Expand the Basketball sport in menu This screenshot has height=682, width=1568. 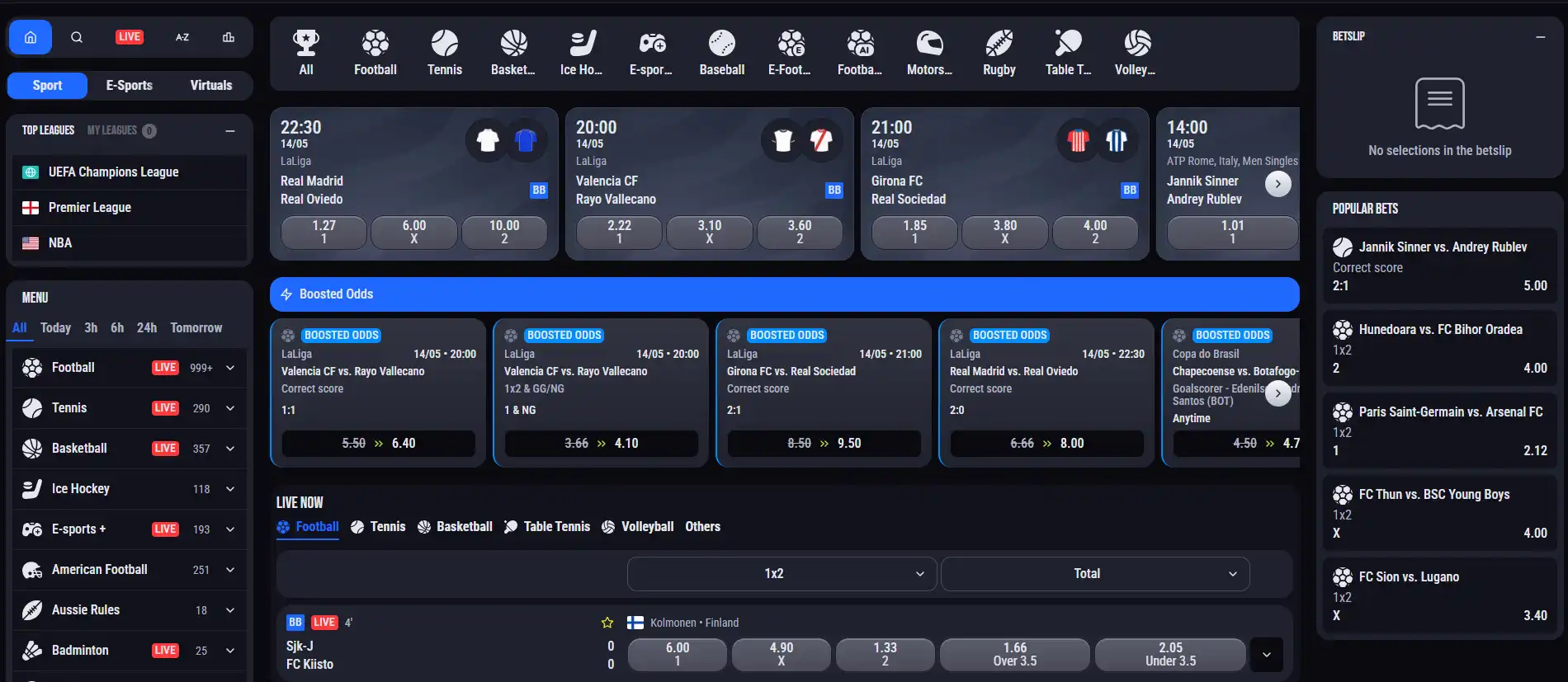coord(230,449)
